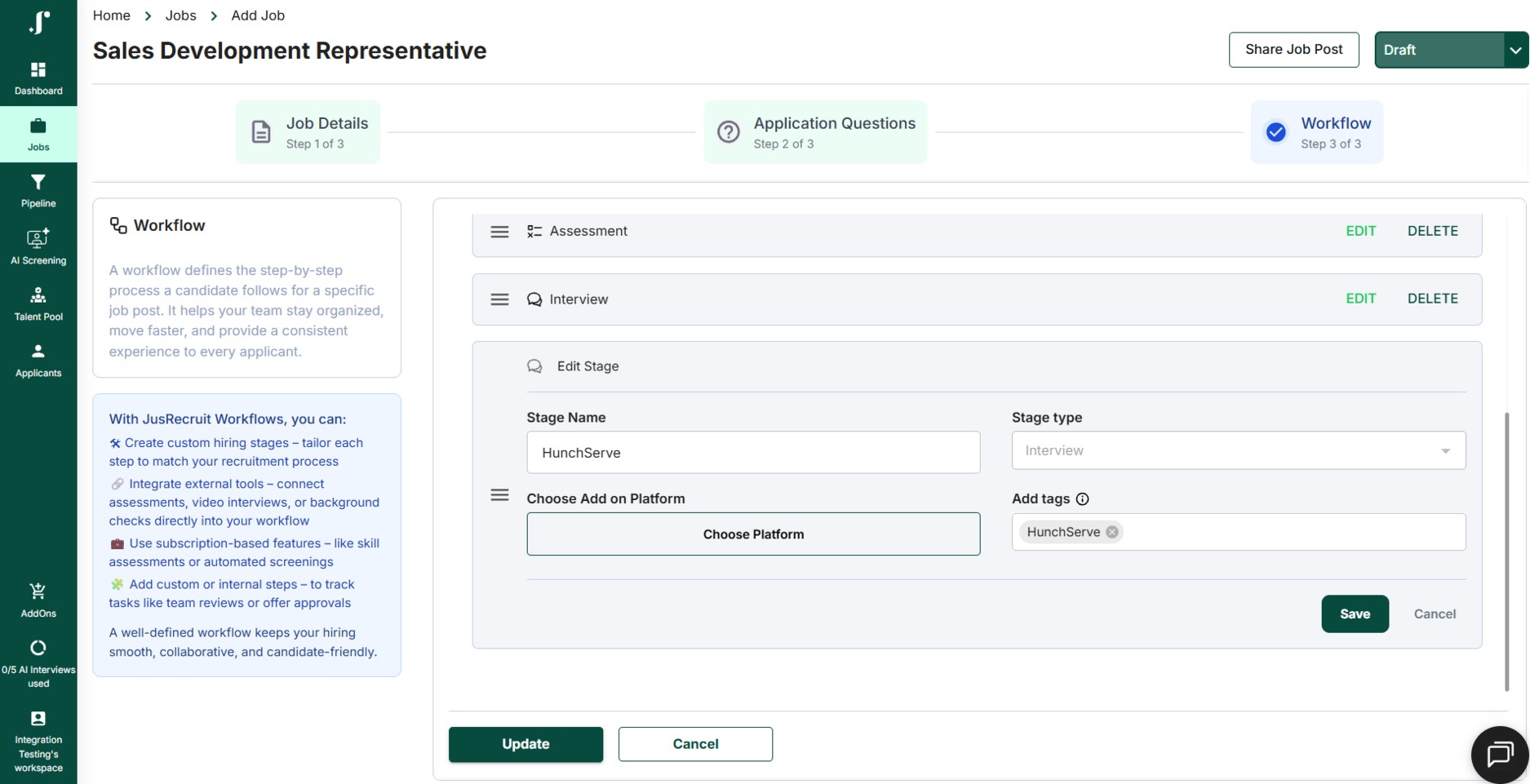Open the AddOns cart icon
Screen dimensions: 1530x784
point(38,591)
